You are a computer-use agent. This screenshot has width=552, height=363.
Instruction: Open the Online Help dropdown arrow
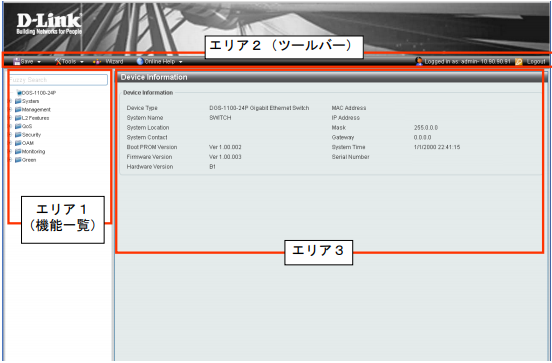[x=181, y=62]
